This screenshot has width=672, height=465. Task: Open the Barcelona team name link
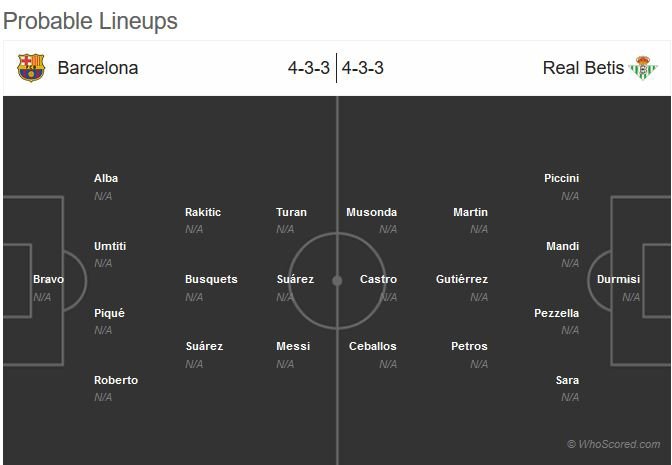(98, 68)
